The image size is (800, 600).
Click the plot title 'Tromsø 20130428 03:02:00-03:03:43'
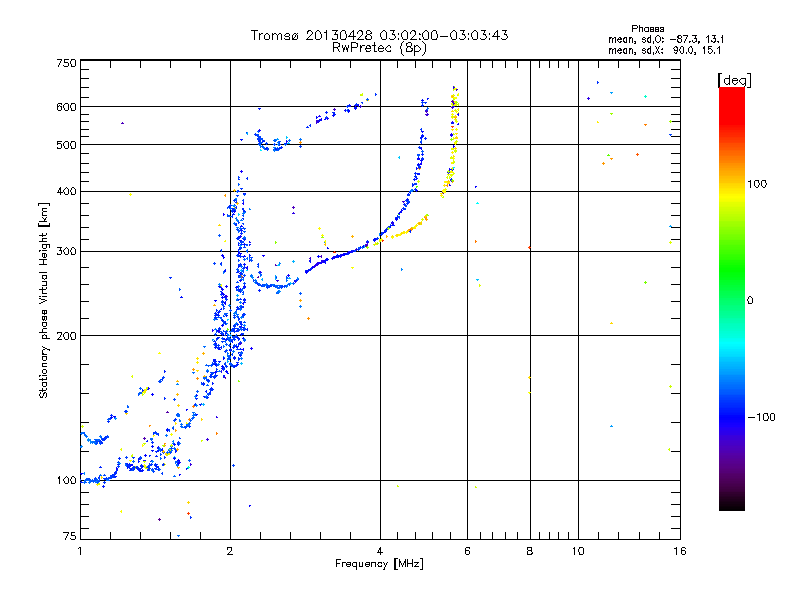(379, 35)
